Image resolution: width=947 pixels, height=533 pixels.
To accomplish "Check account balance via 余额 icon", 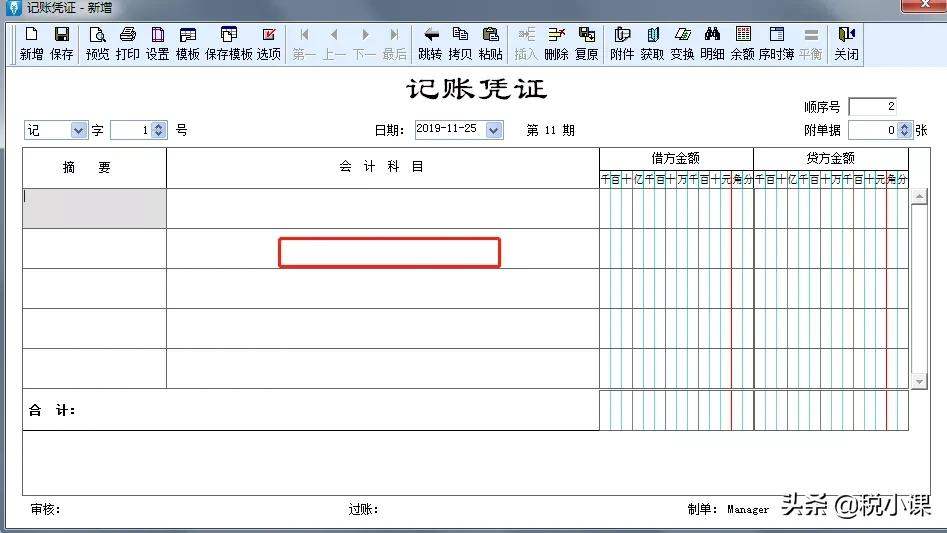I will click(x=743, y=43).
